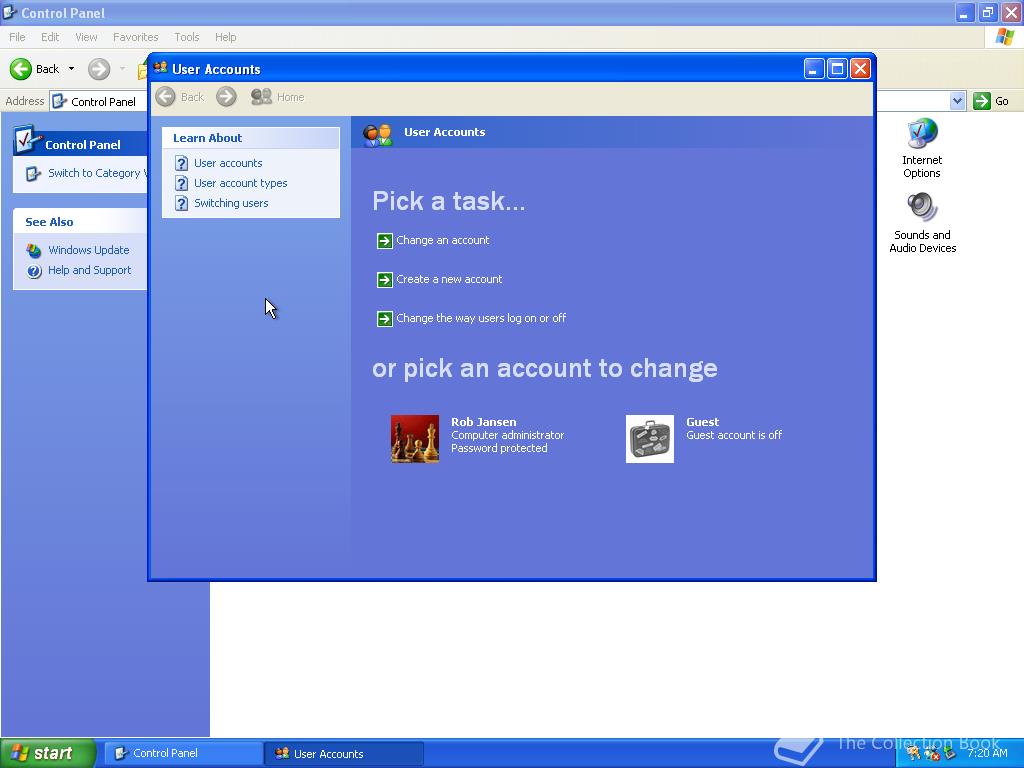Open the Tools menu
The width and height of the screenshot is (1024, 768).
tap(186, 36)
